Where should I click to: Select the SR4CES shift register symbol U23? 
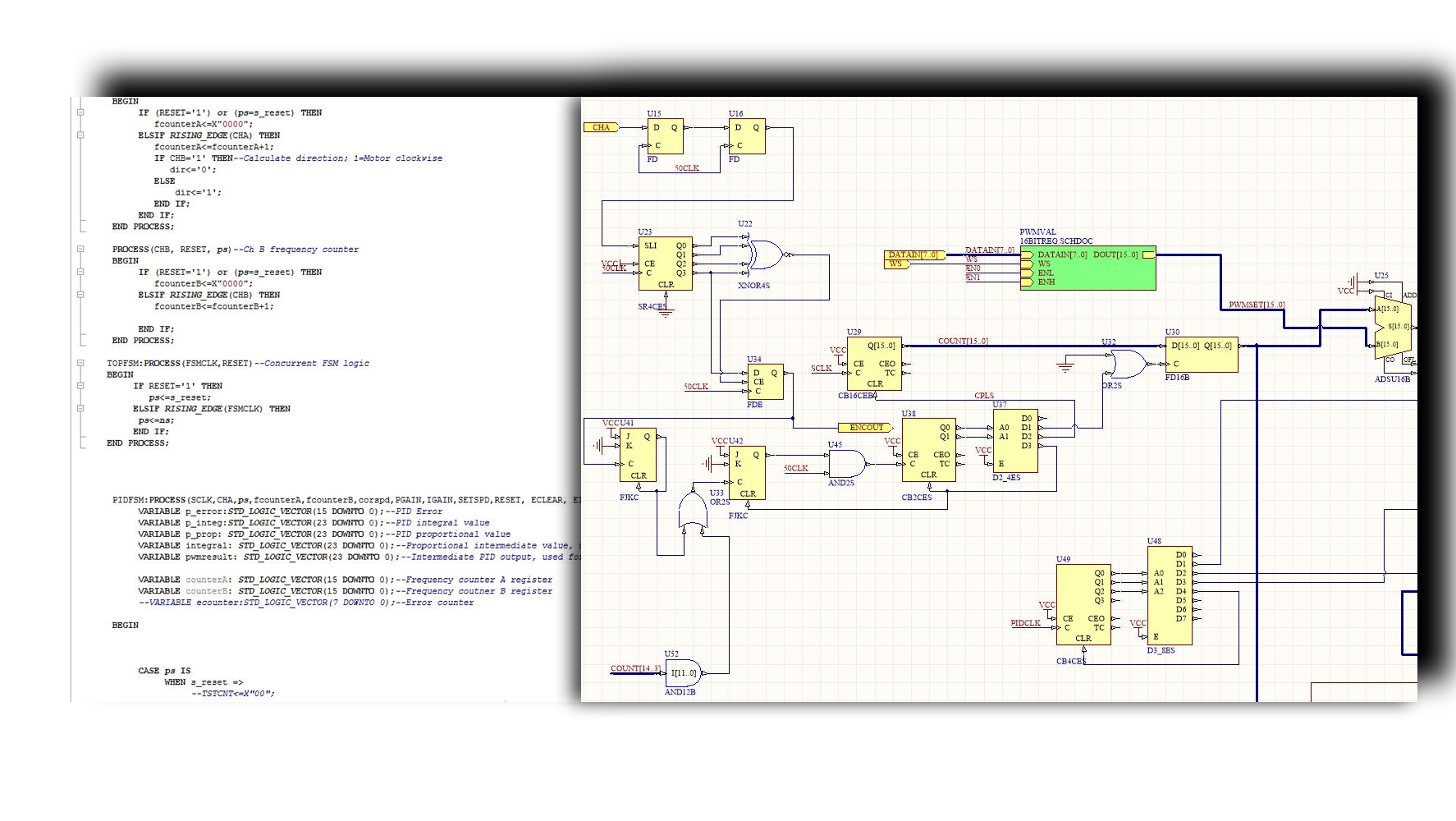[665, 264]
